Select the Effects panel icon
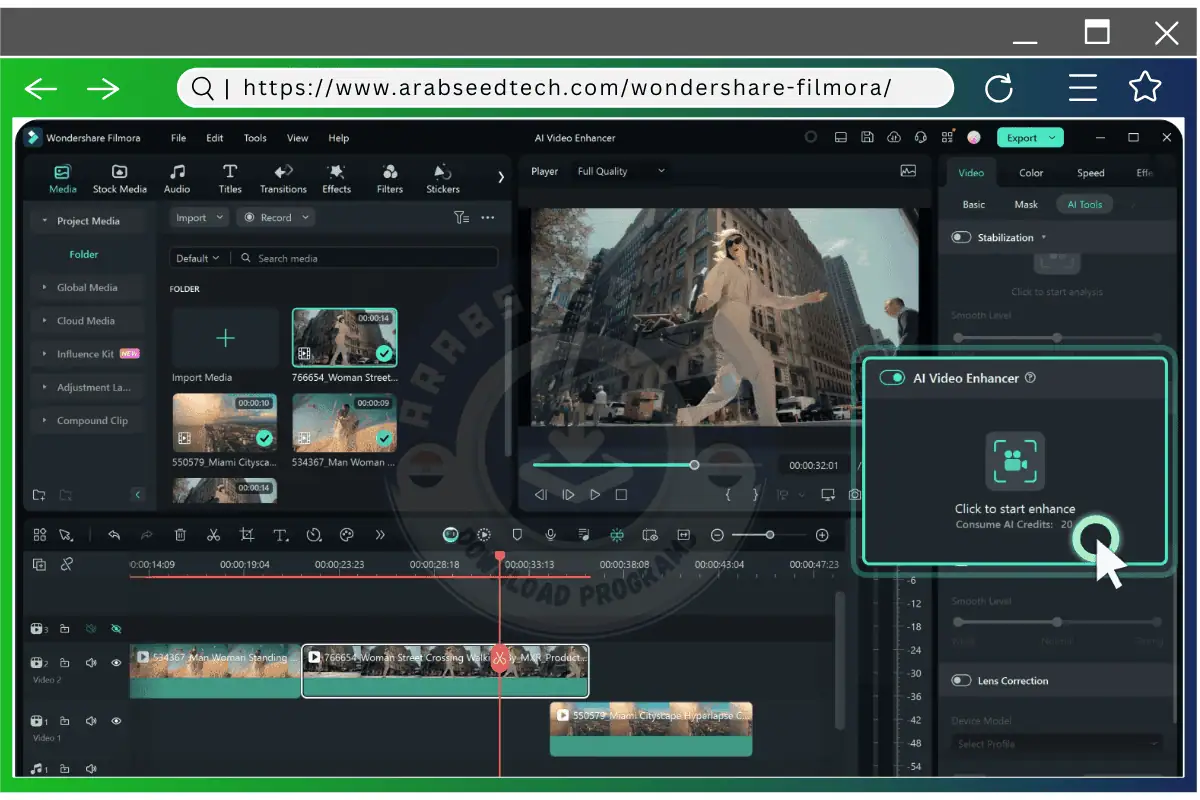This screenshot has height=800, width=1200. 336,177
